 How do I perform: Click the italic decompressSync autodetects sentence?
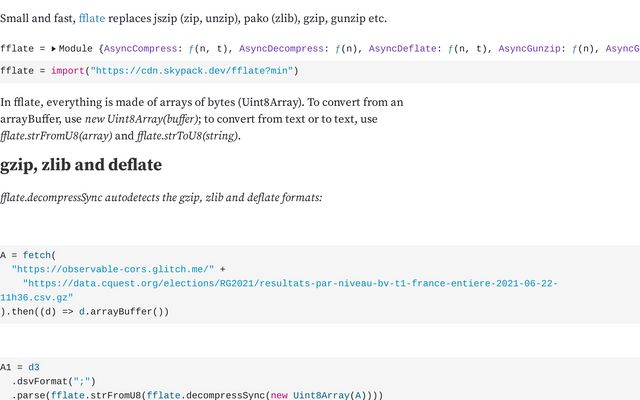tap(161, 198)
